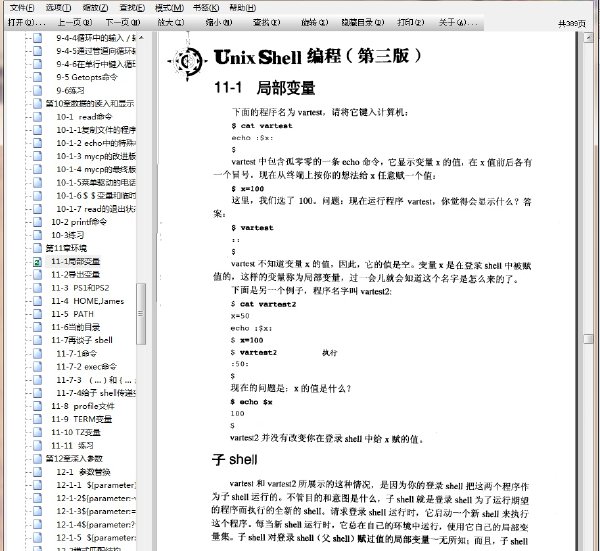Click page icon beside 9-4-5通过管道向循环
Viewport: 600px width, 551px height.
click(x=37, y=51)
